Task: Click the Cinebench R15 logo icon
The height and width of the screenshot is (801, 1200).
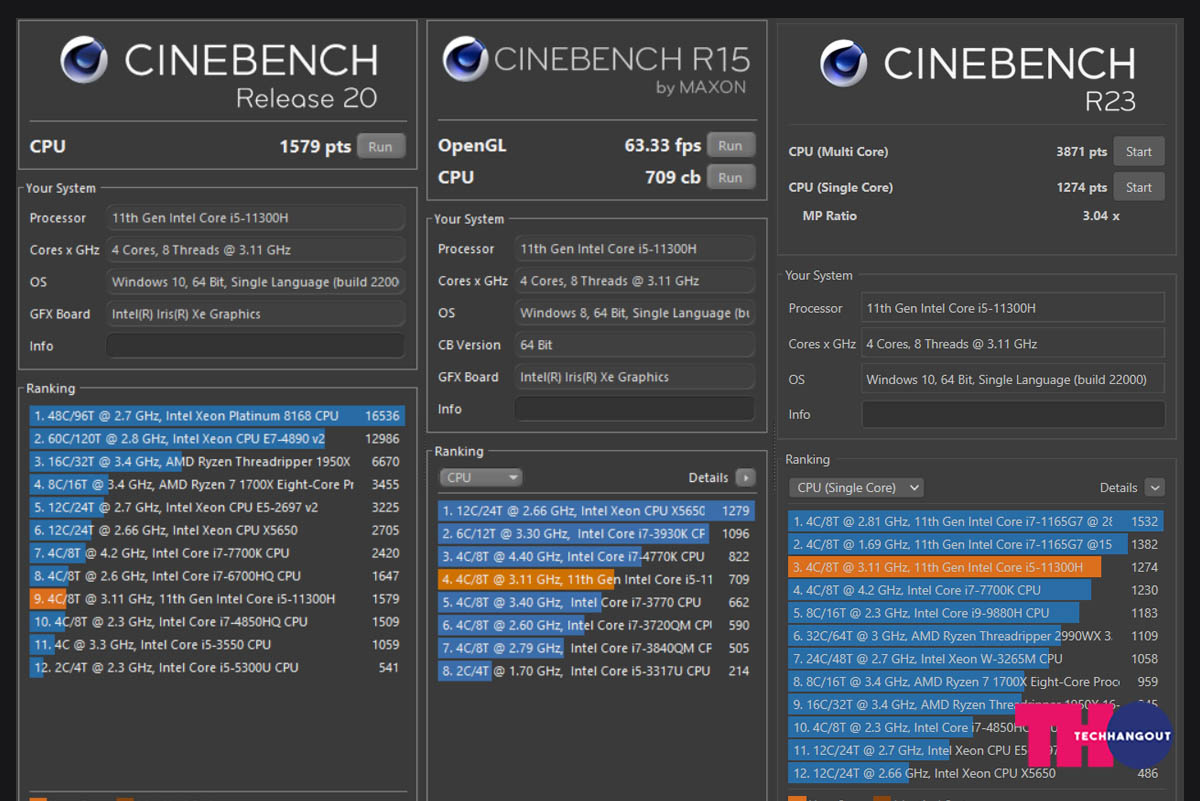Action: click(x=465, y=60)
